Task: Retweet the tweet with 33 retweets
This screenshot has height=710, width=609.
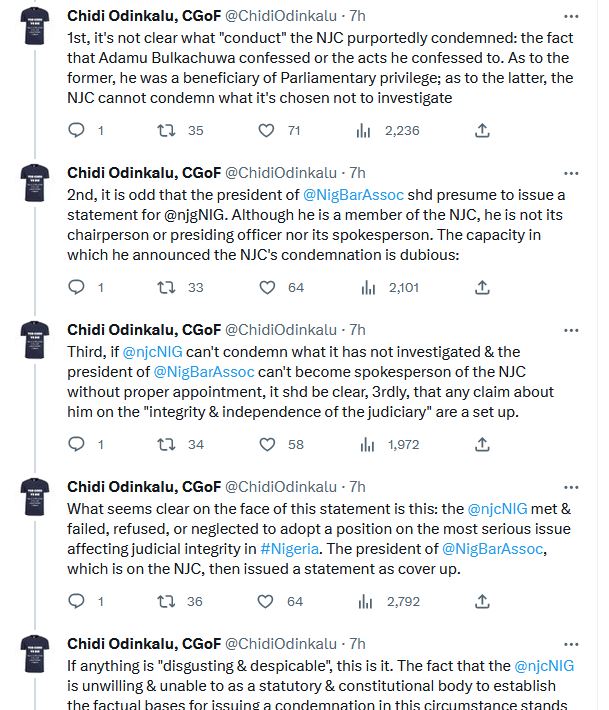Action: pyautogui.click(x=172, y=287)
